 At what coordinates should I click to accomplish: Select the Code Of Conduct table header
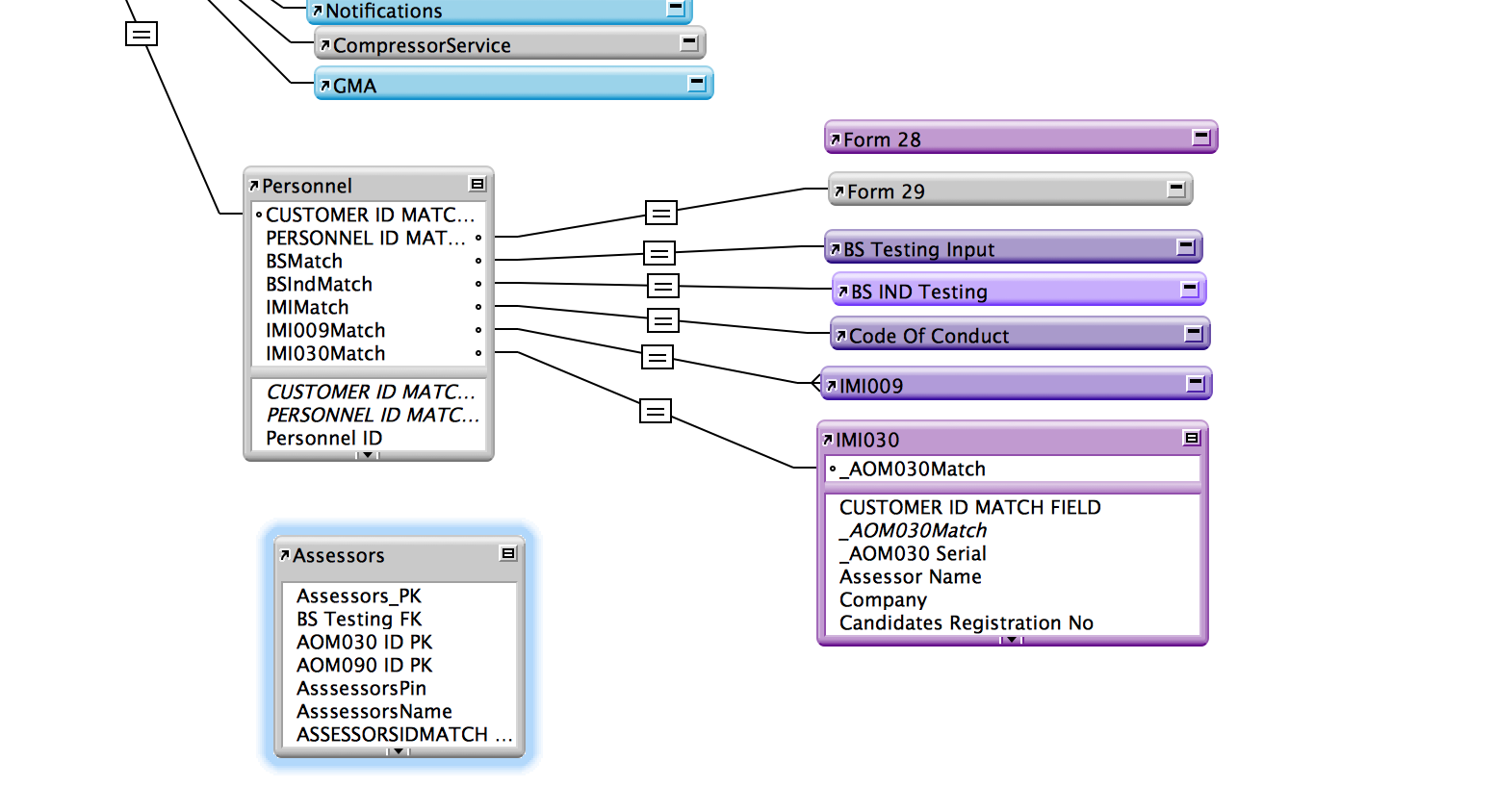coord(1019,334)
